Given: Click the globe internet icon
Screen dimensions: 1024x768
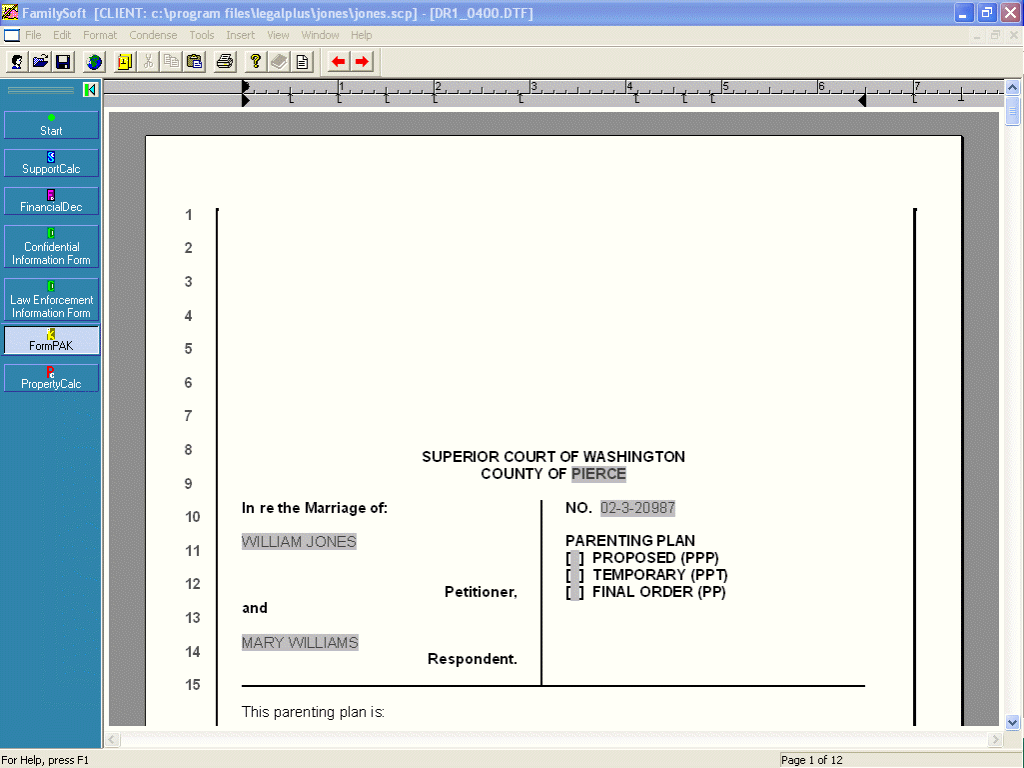Looking at the screenshot, I should pyautogui.click(x=93, y=61).
